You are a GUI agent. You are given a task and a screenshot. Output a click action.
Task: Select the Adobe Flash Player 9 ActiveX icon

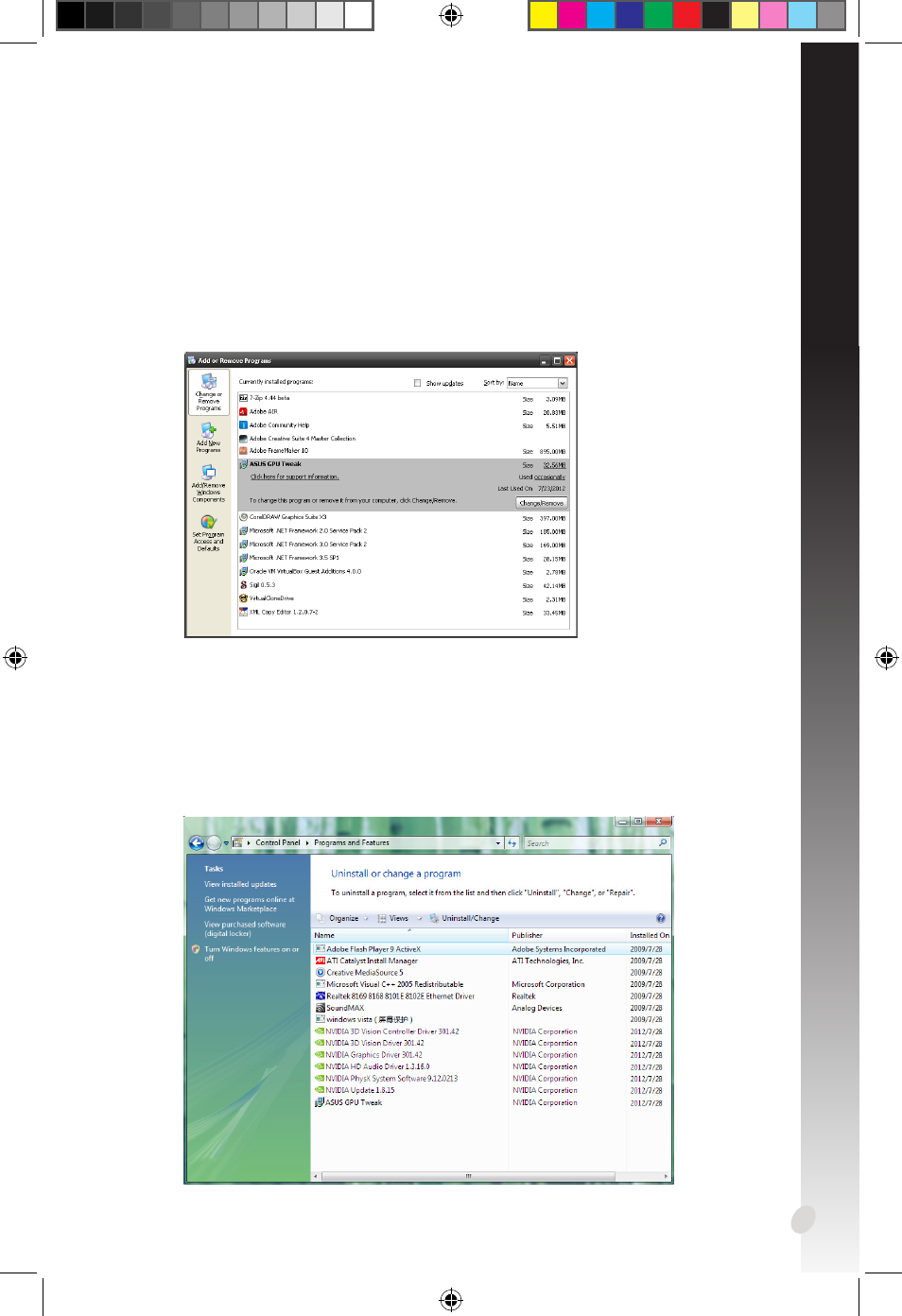tap(320, 949)
